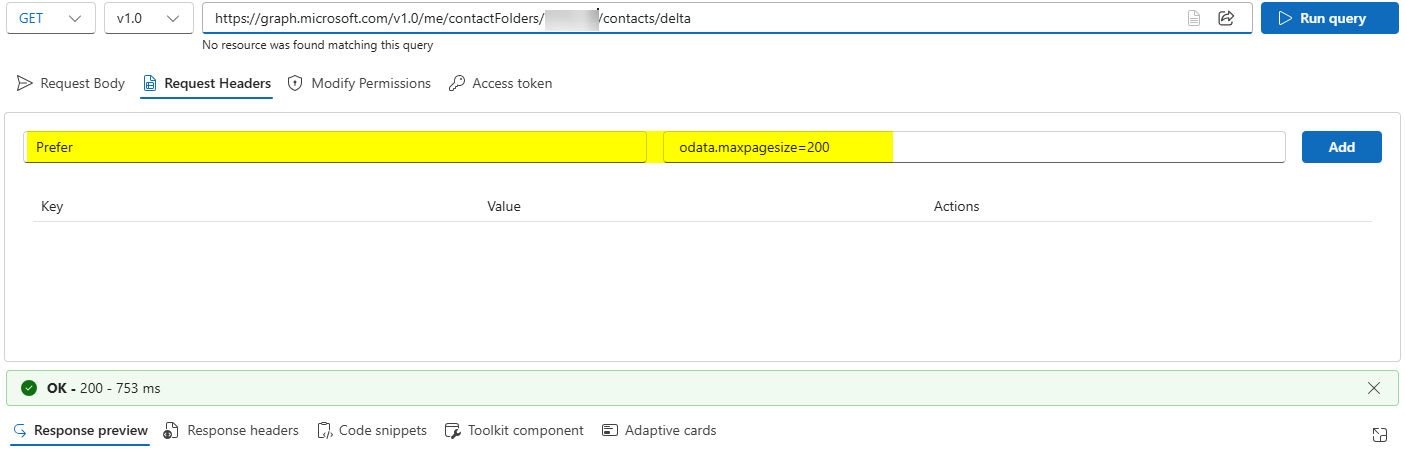
Task: Click the header value field odata.maxpagesize=200
Action: pos(974,147)
